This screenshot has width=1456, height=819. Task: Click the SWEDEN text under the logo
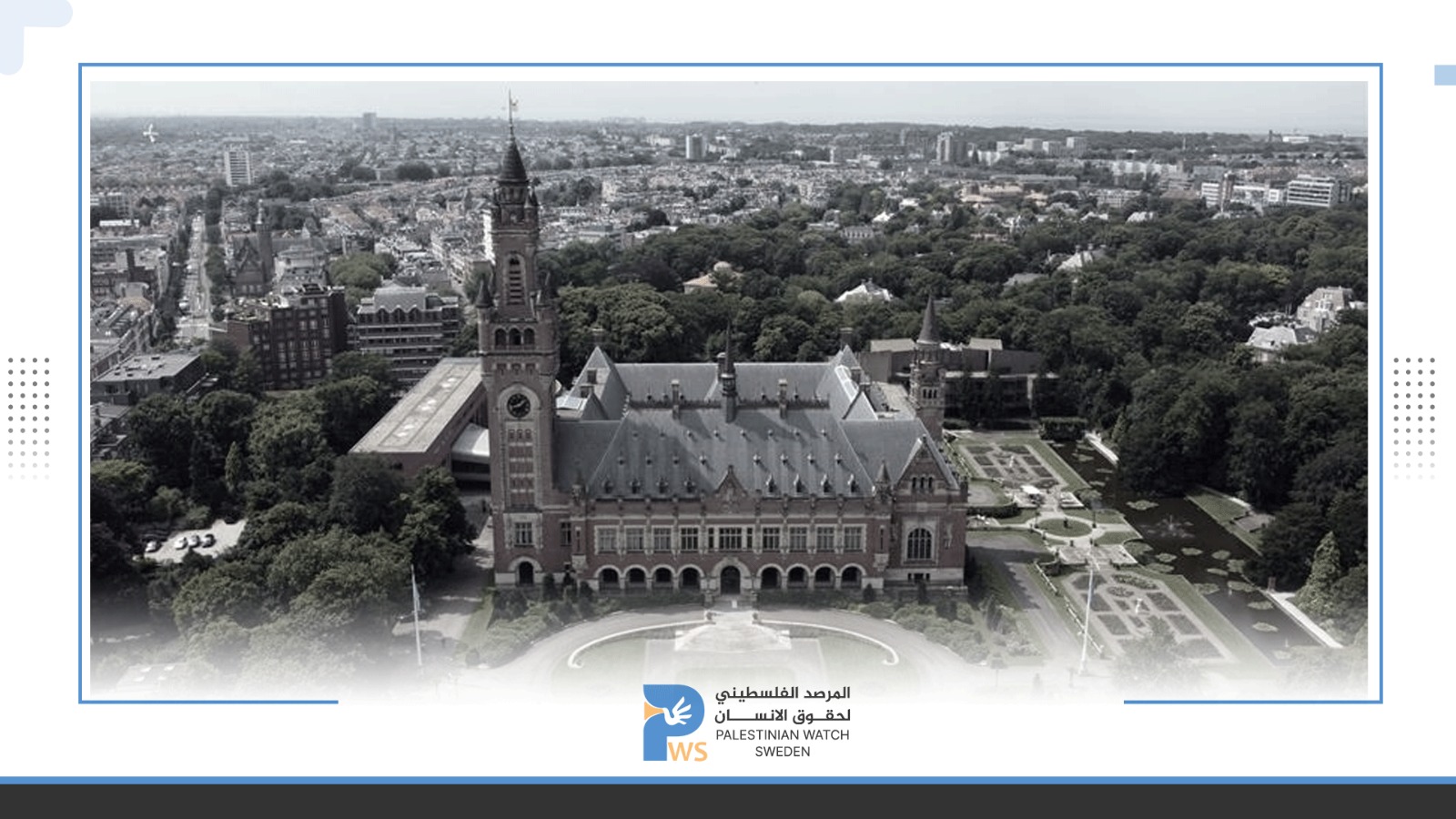coord(782,752)
